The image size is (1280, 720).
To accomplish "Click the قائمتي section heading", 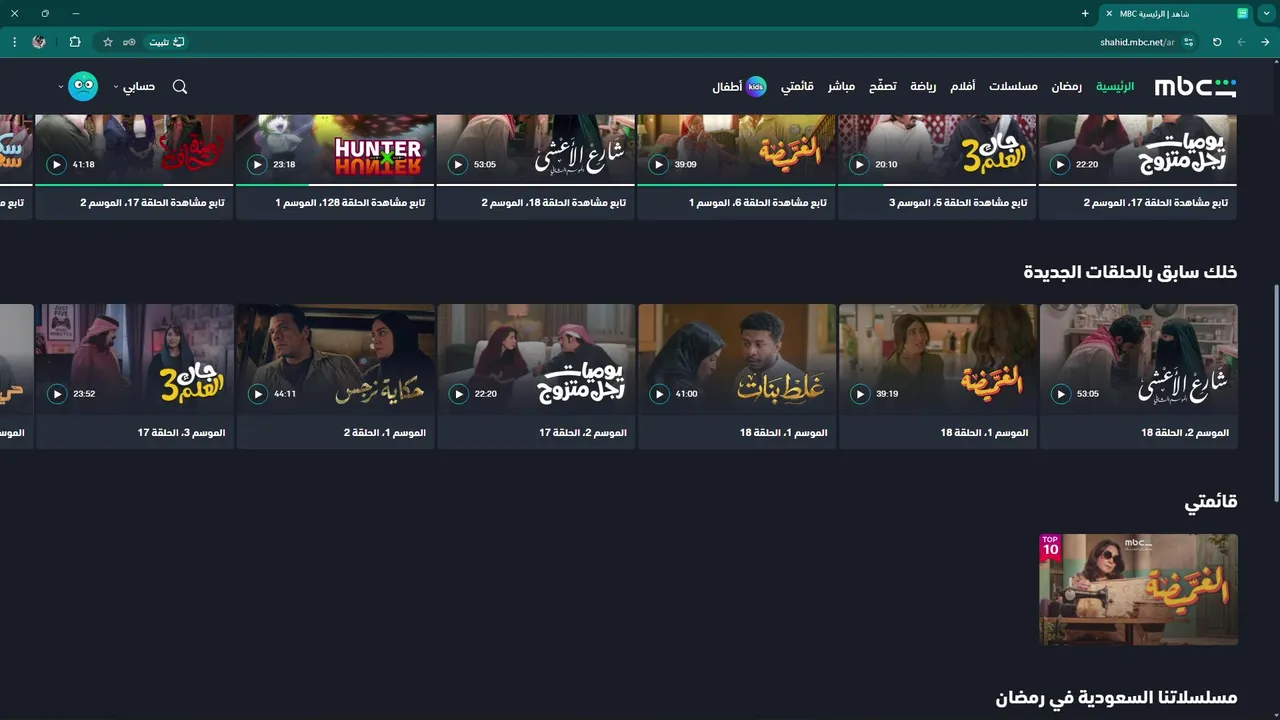I will coord(1211,502).
